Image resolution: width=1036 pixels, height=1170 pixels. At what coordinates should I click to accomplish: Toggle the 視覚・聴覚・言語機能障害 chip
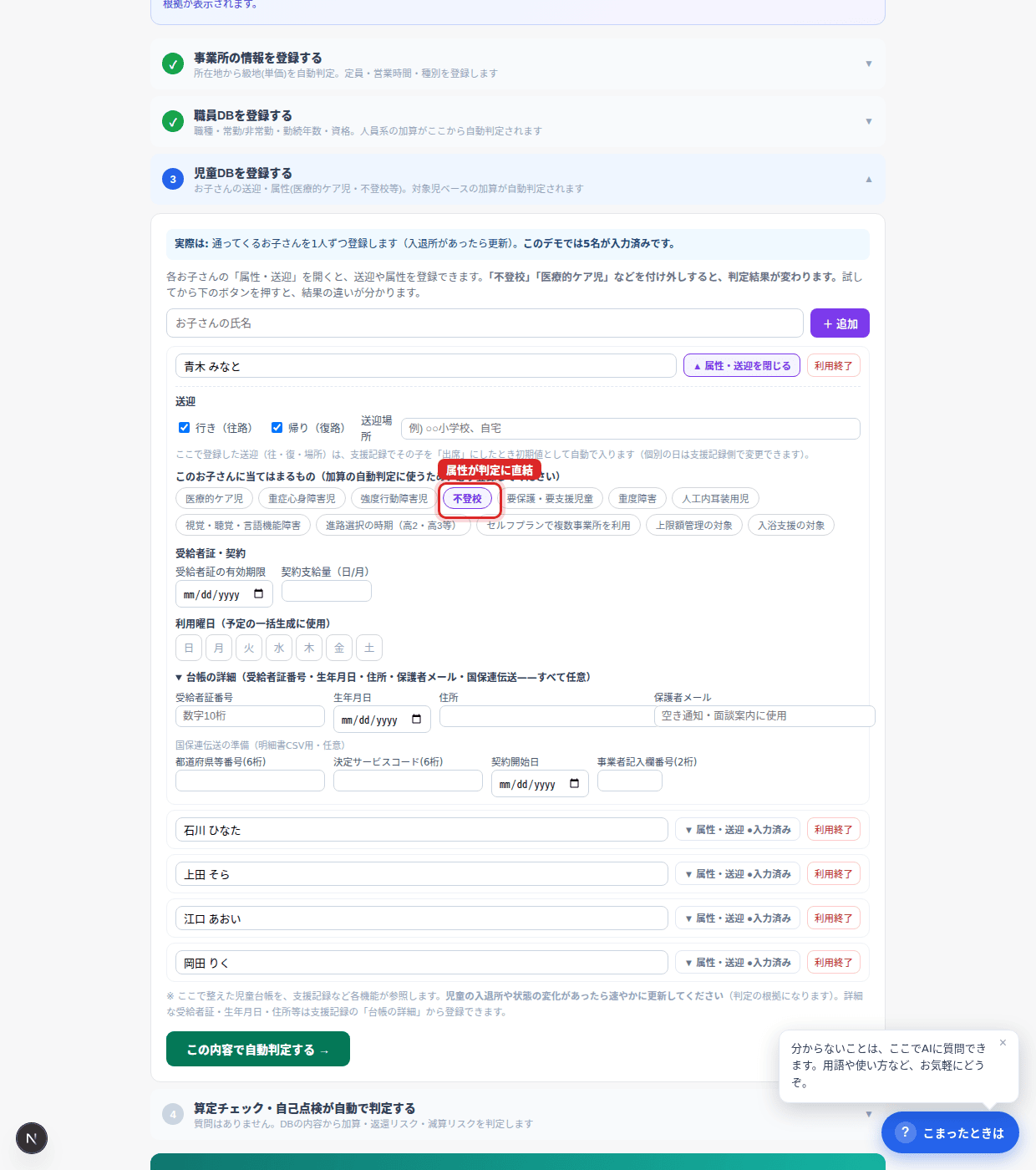(x=243, y=526)
